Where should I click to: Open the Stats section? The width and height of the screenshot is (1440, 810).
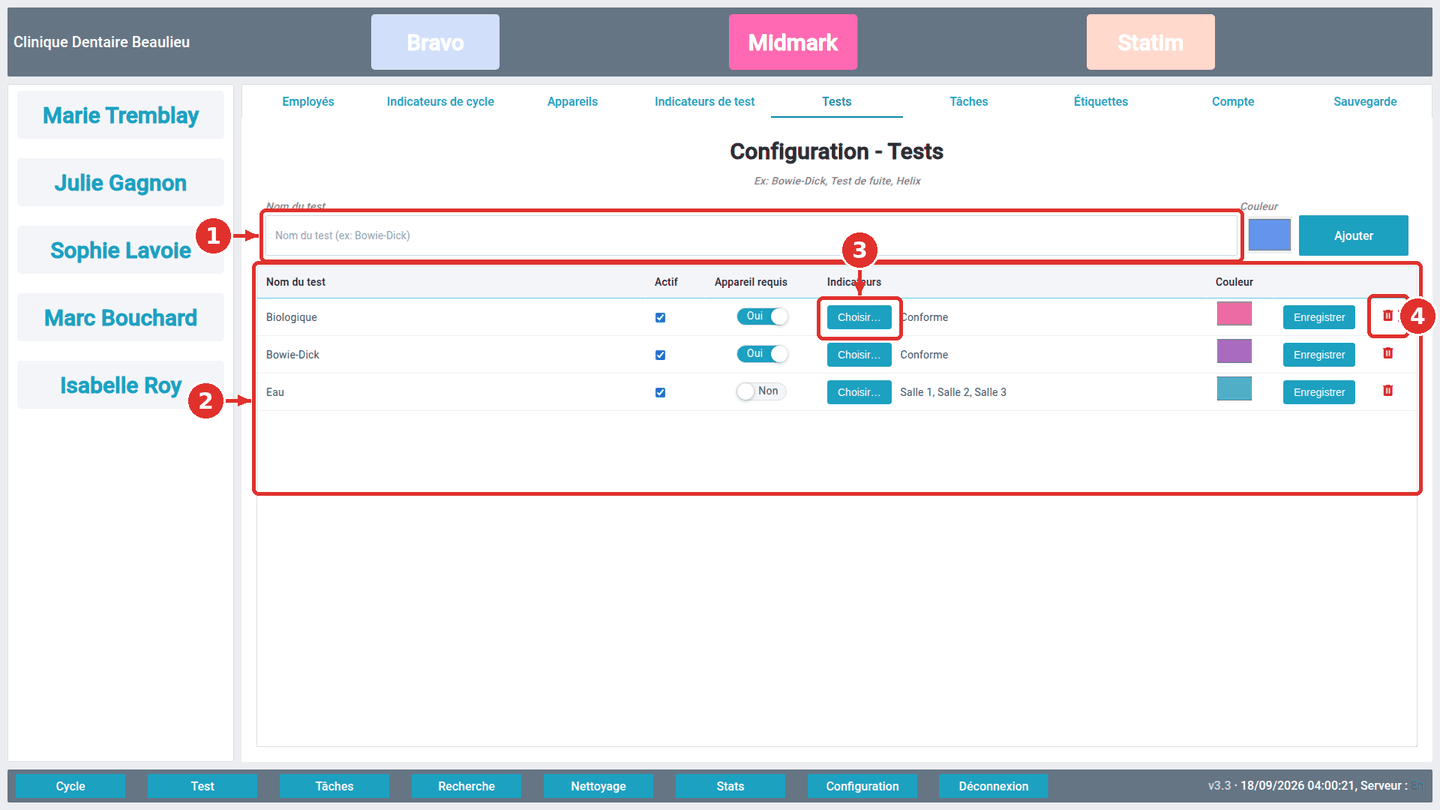click(730, 786)
